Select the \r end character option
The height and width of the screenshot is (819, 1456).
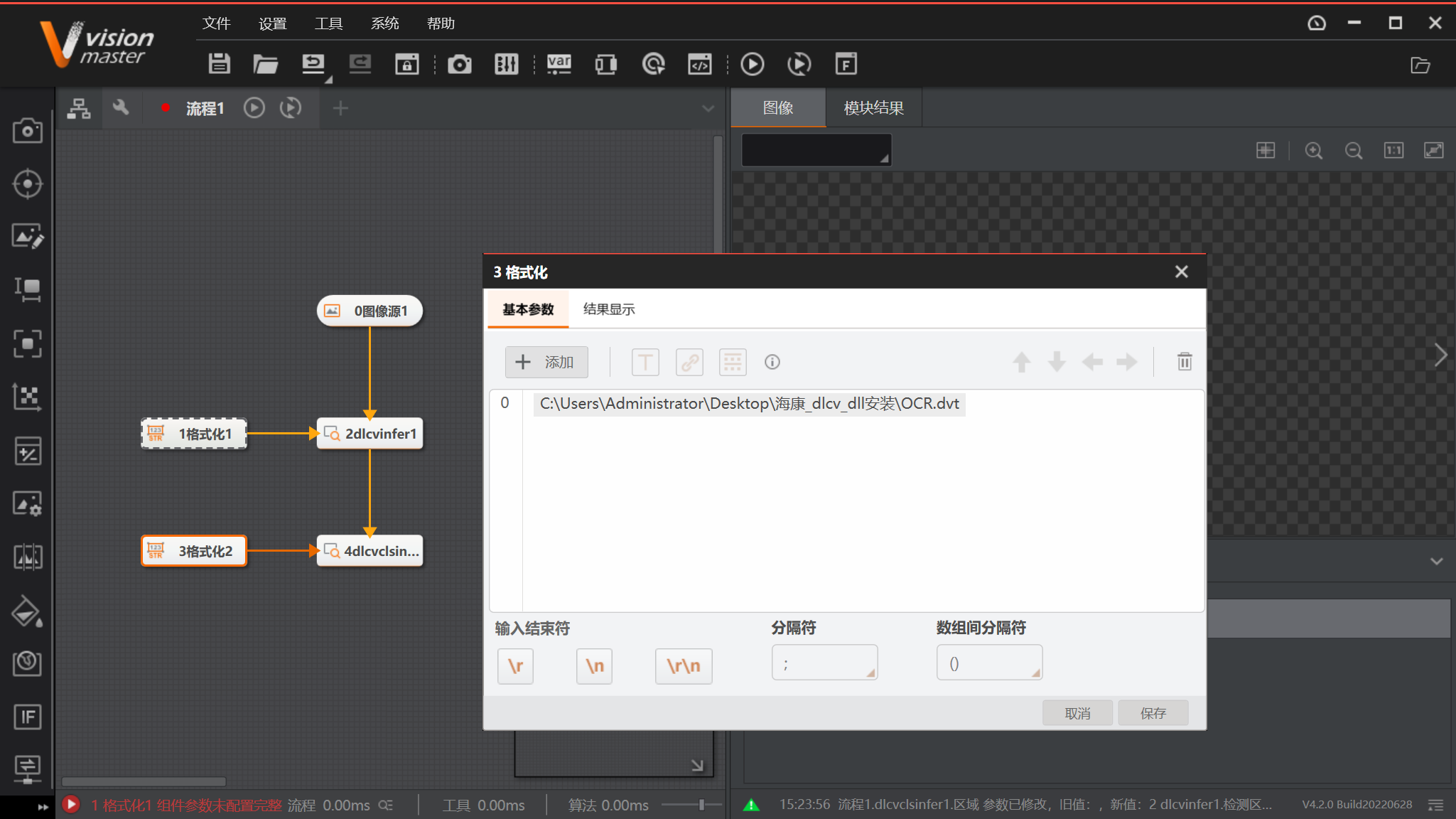point(515,666)
